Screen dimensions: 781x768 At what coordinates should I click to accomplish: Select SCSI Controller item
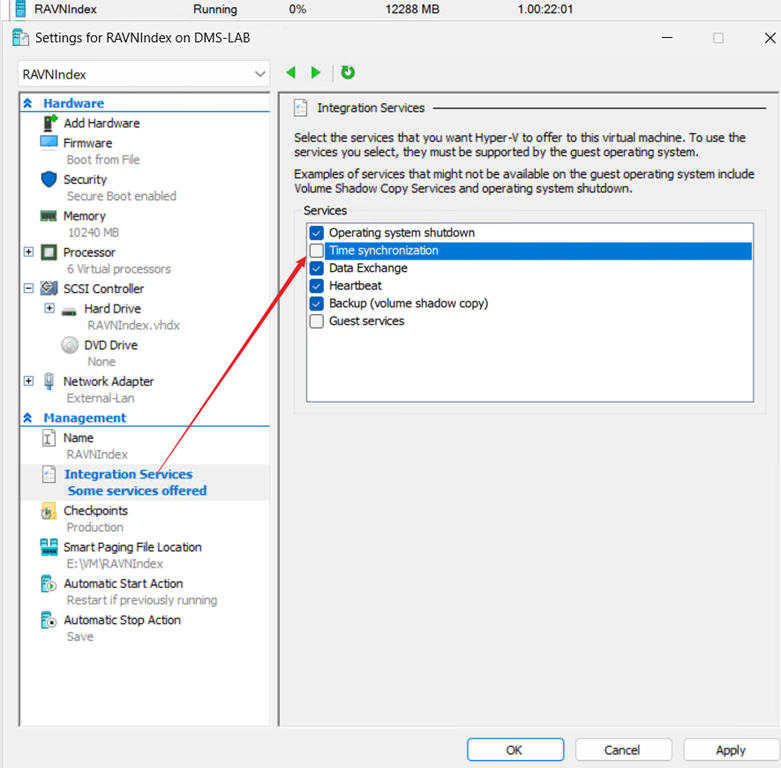[104, 289]
